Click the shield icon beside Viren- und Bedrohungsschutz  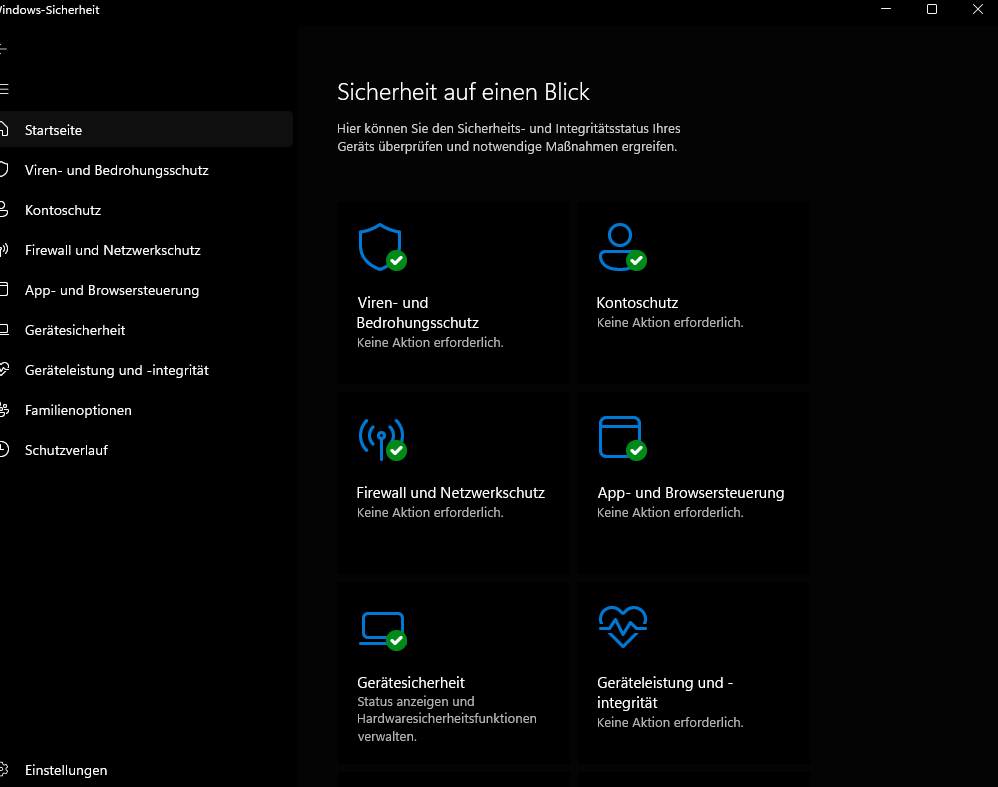pyautogui.click(x=3, y=169)
